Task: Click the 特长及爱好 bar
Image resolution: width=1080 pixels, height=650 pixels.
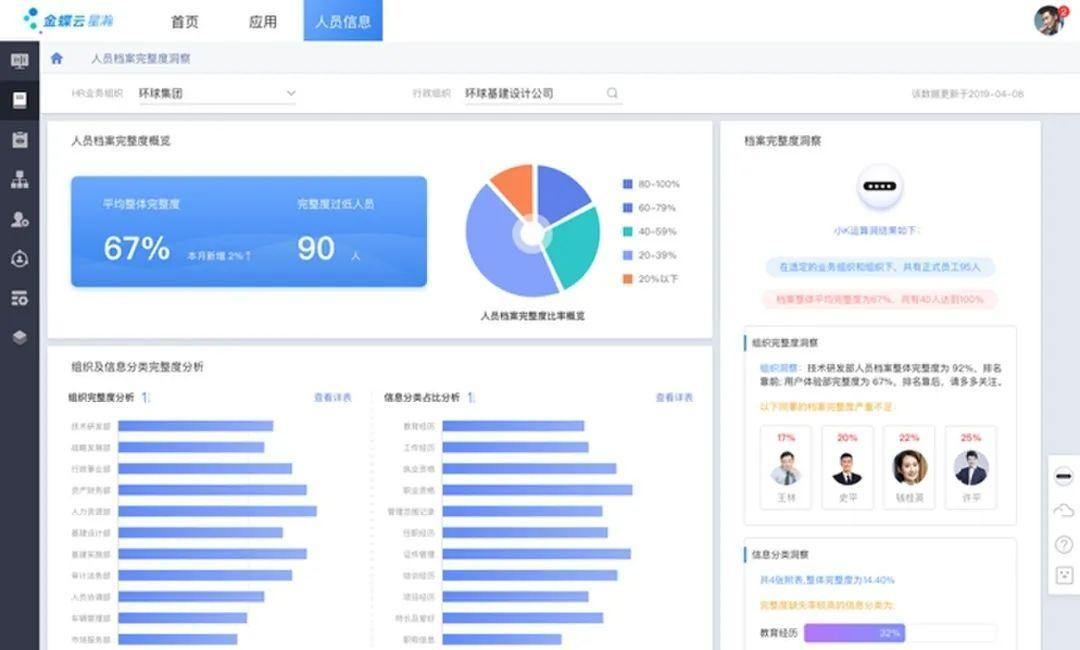Action: pyautogui.click(x=523, y=618)
